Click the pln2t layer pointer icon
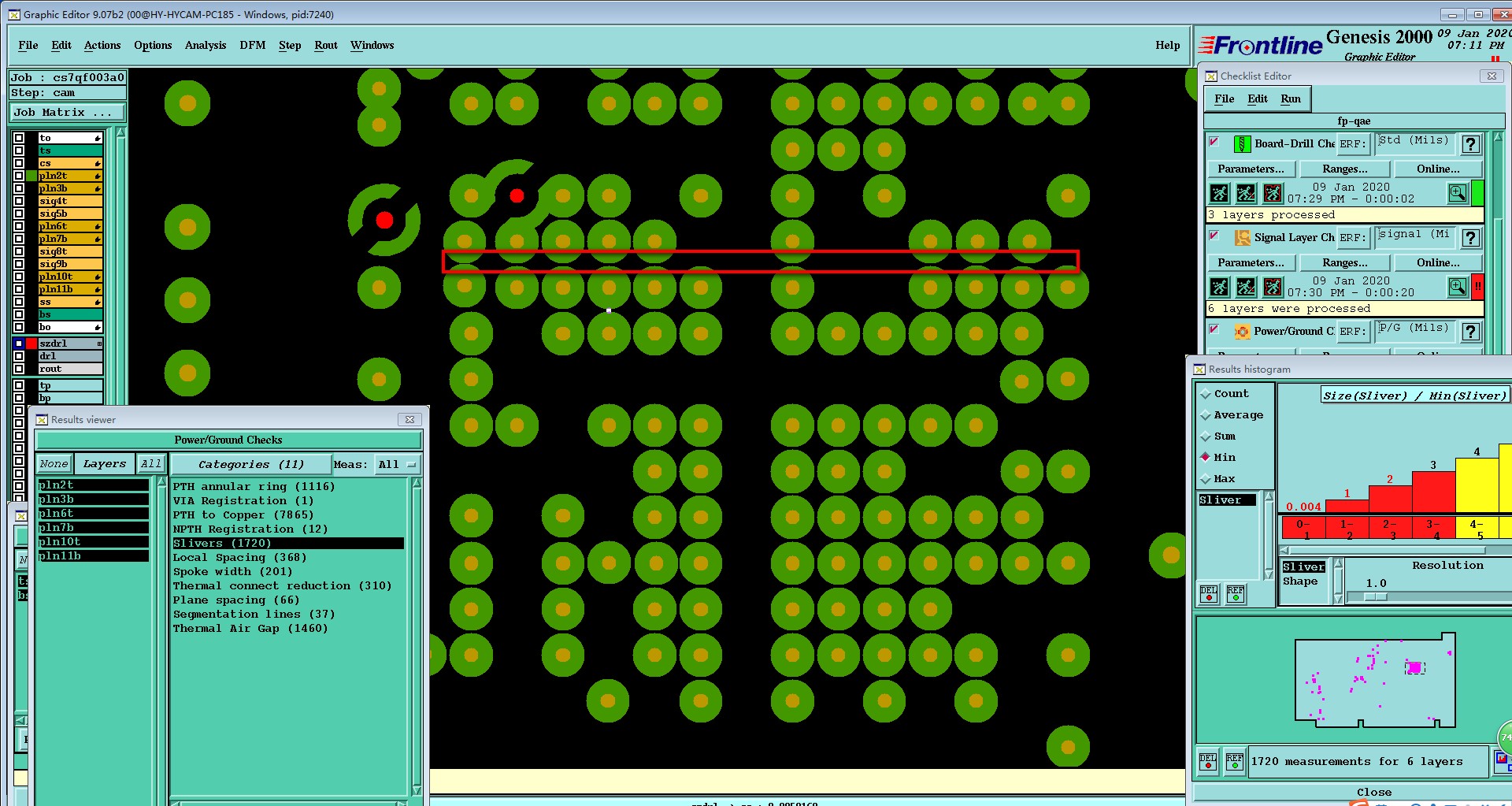 pyautogui.click(x=98, y=176)
